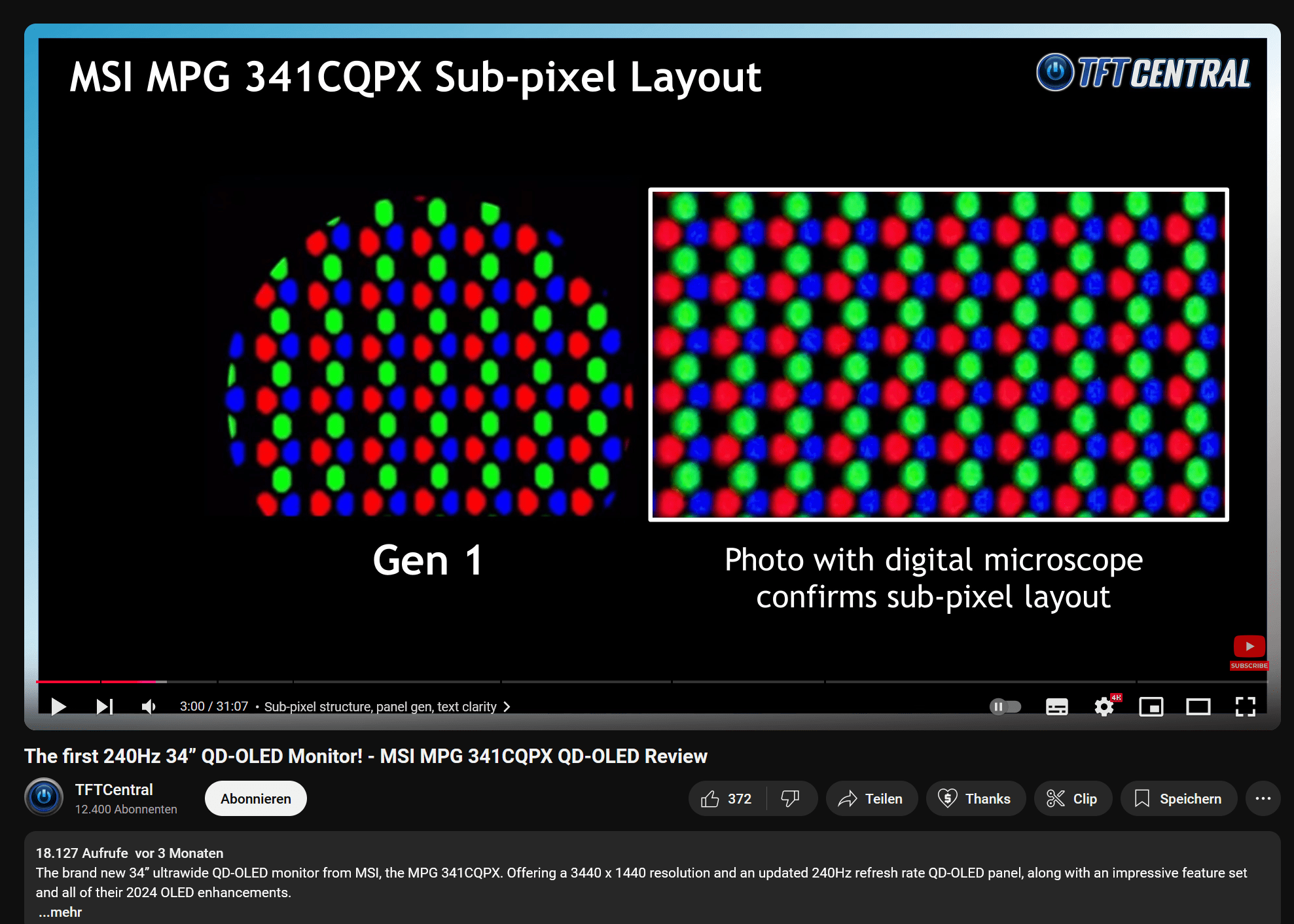The image size is (1294, 924).
Task: Enable miniplayer mode
Action: (1151, 707)
